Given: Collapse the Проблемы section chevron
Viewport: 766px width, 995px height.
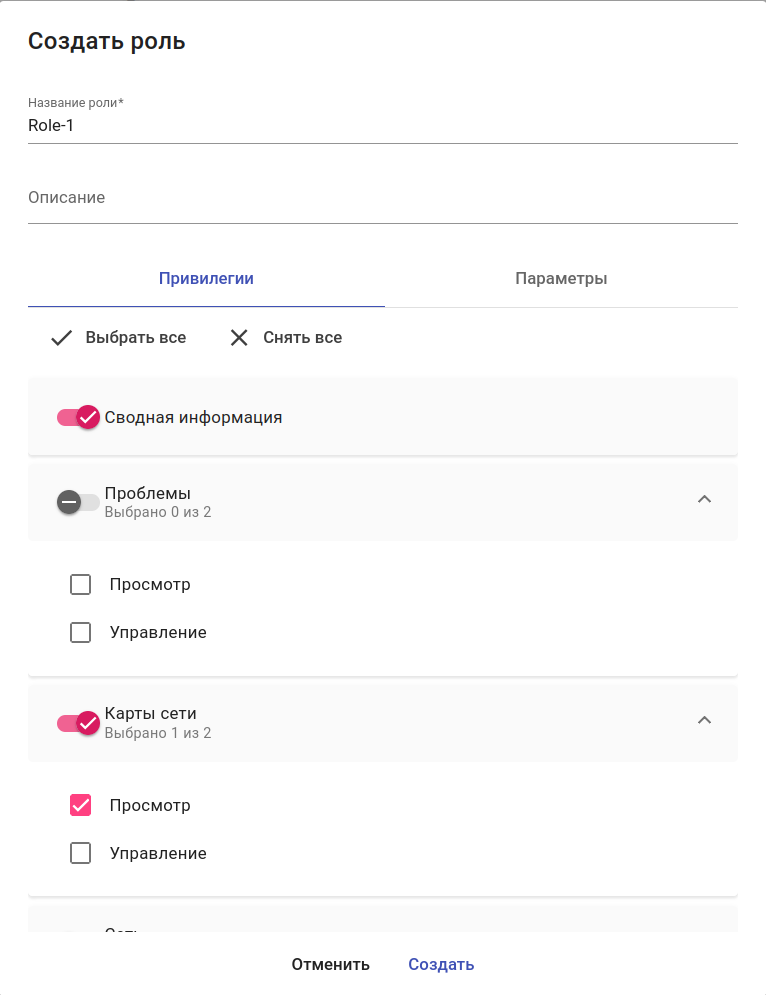Looking at the screenshot, I should coord(704,499).
